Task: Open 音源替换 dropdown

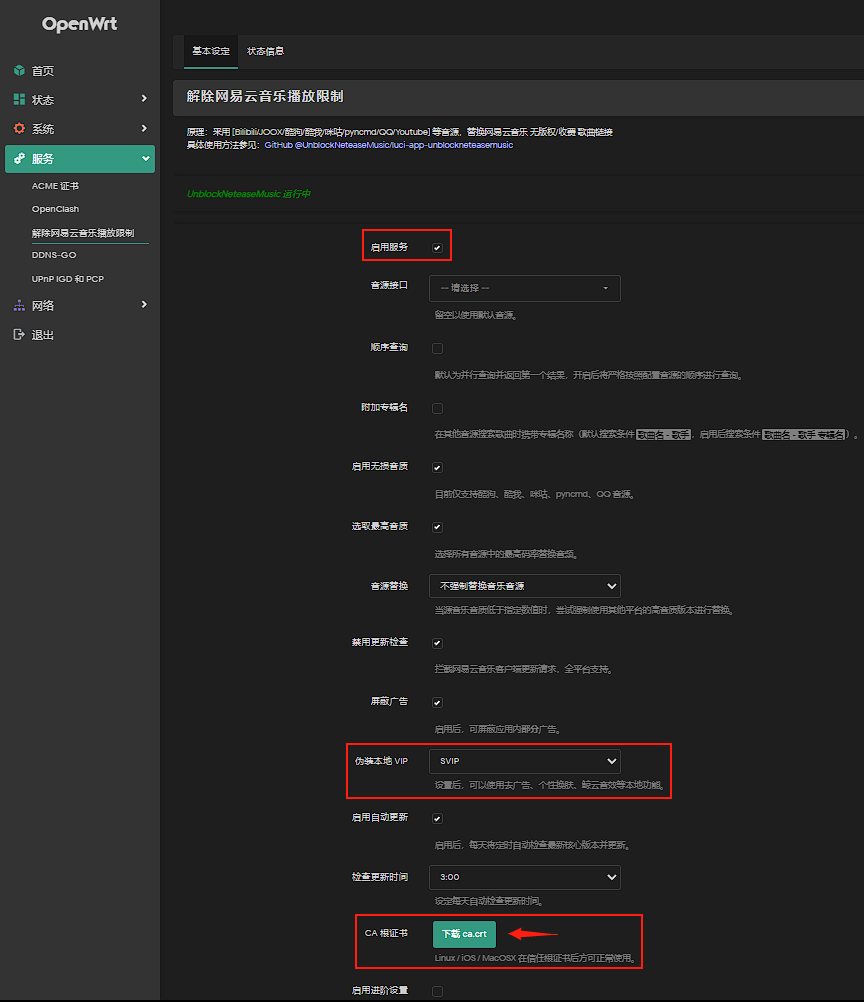Action: [525, 586]
